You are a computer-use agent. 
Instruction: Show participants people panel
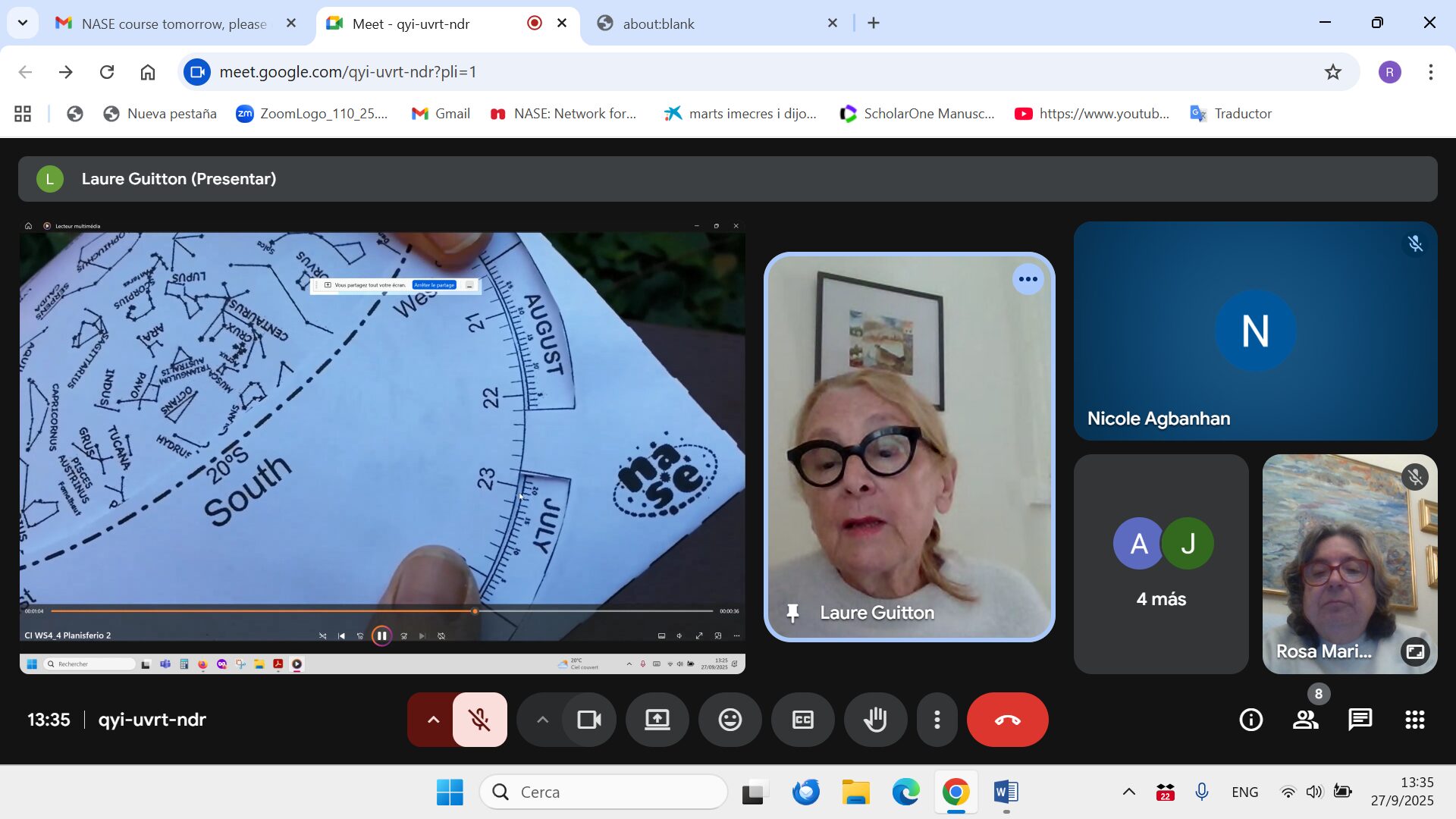[1305, 720]
